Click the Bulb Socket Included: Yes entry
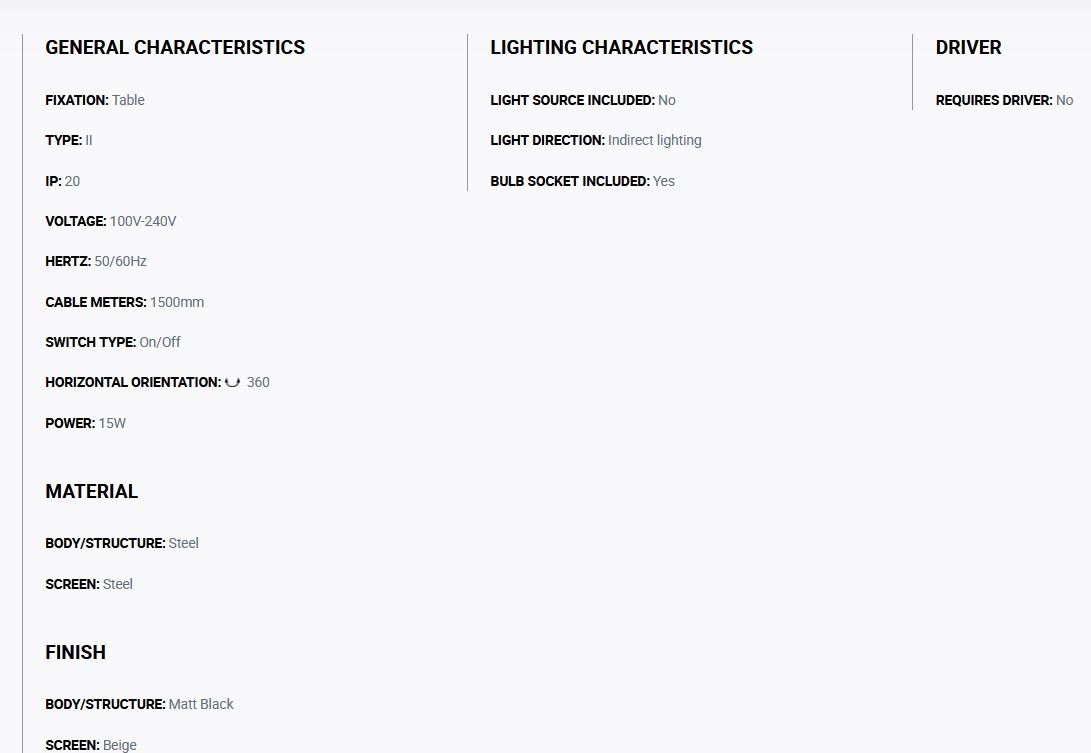1091x753 pixels. [582, 181]
